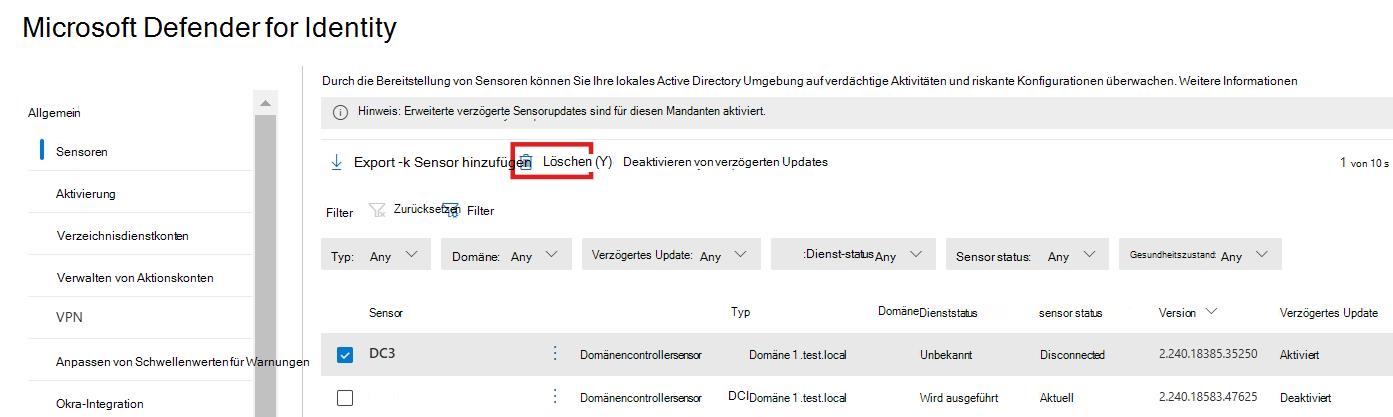The image size is (1393, 417).
Task: Open Verzeichnisdienstkonten in the sidebar
Action: [x=123, y=236]
